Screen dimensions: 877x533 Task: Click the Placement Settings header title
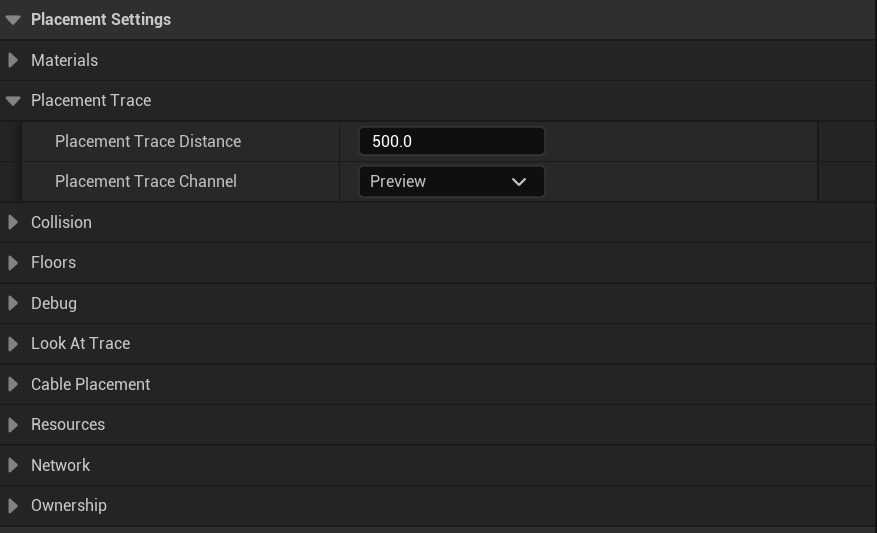(101, 19)
